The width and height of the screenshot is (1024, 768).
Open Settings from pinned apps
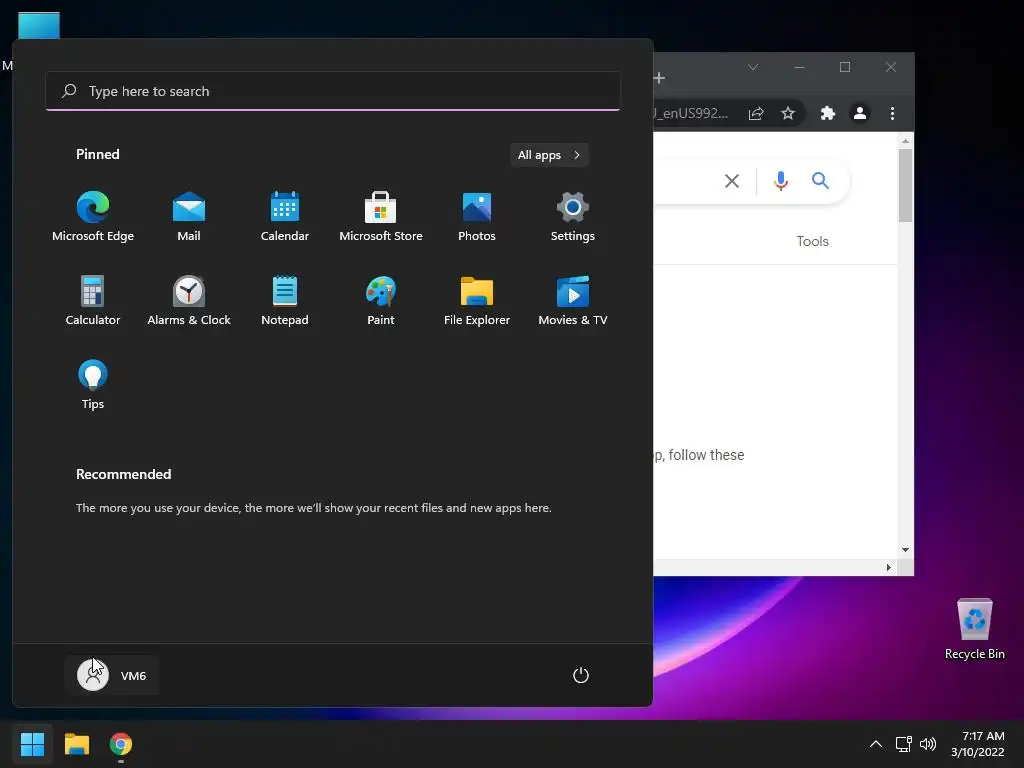[x=573, y=217]
